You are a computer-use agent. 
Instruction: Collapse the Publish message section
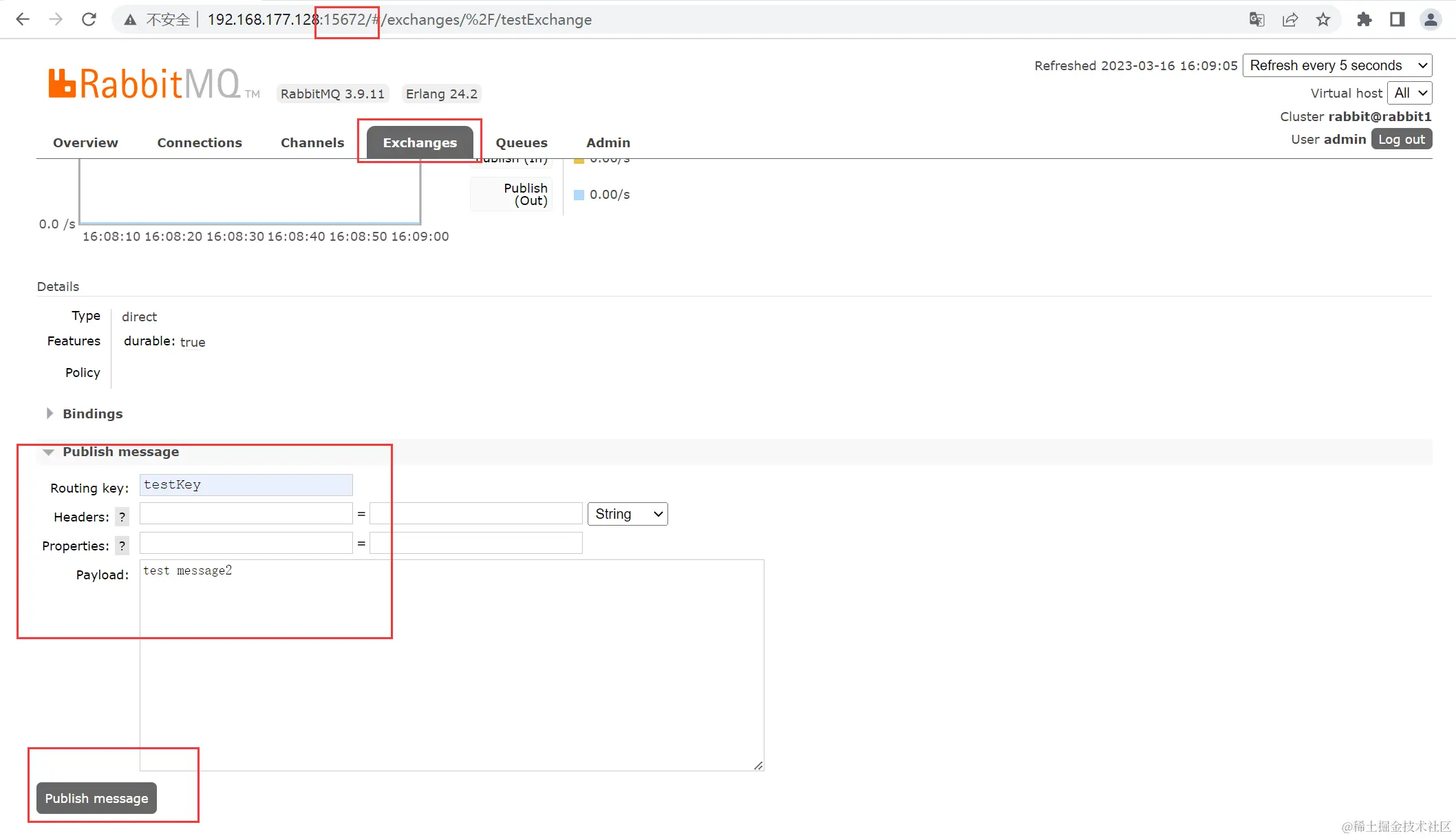(120, 452)
